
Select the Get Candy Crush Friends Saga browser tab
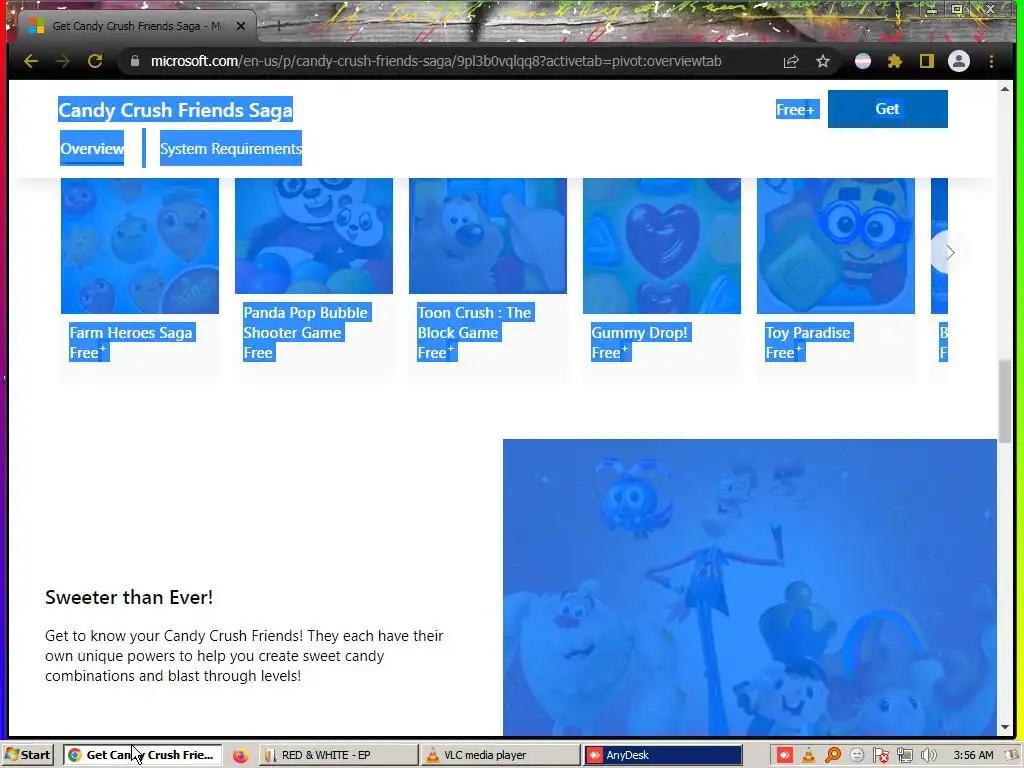click(137, 26)
